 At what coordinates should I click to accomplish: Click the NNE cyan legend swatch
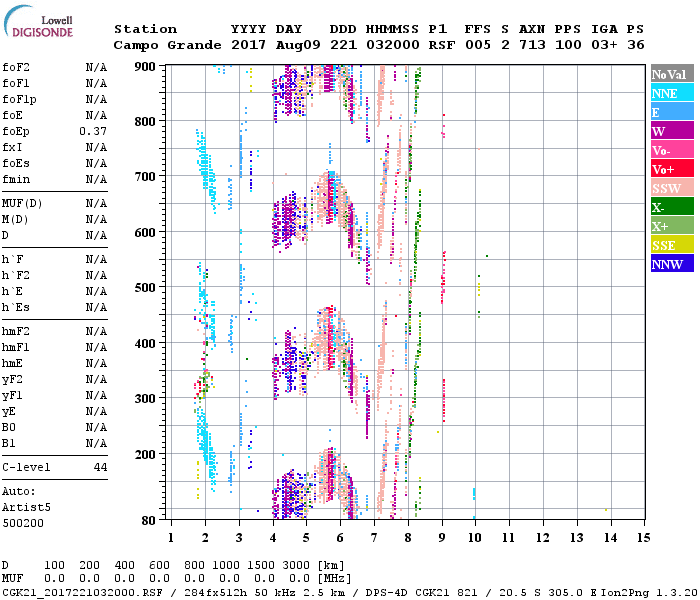click(671, 93)
